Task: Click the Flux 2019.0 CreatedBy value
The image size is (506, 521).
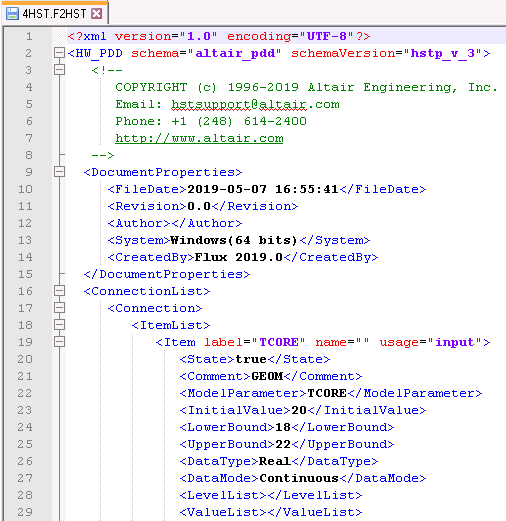Action: (238, 257)
